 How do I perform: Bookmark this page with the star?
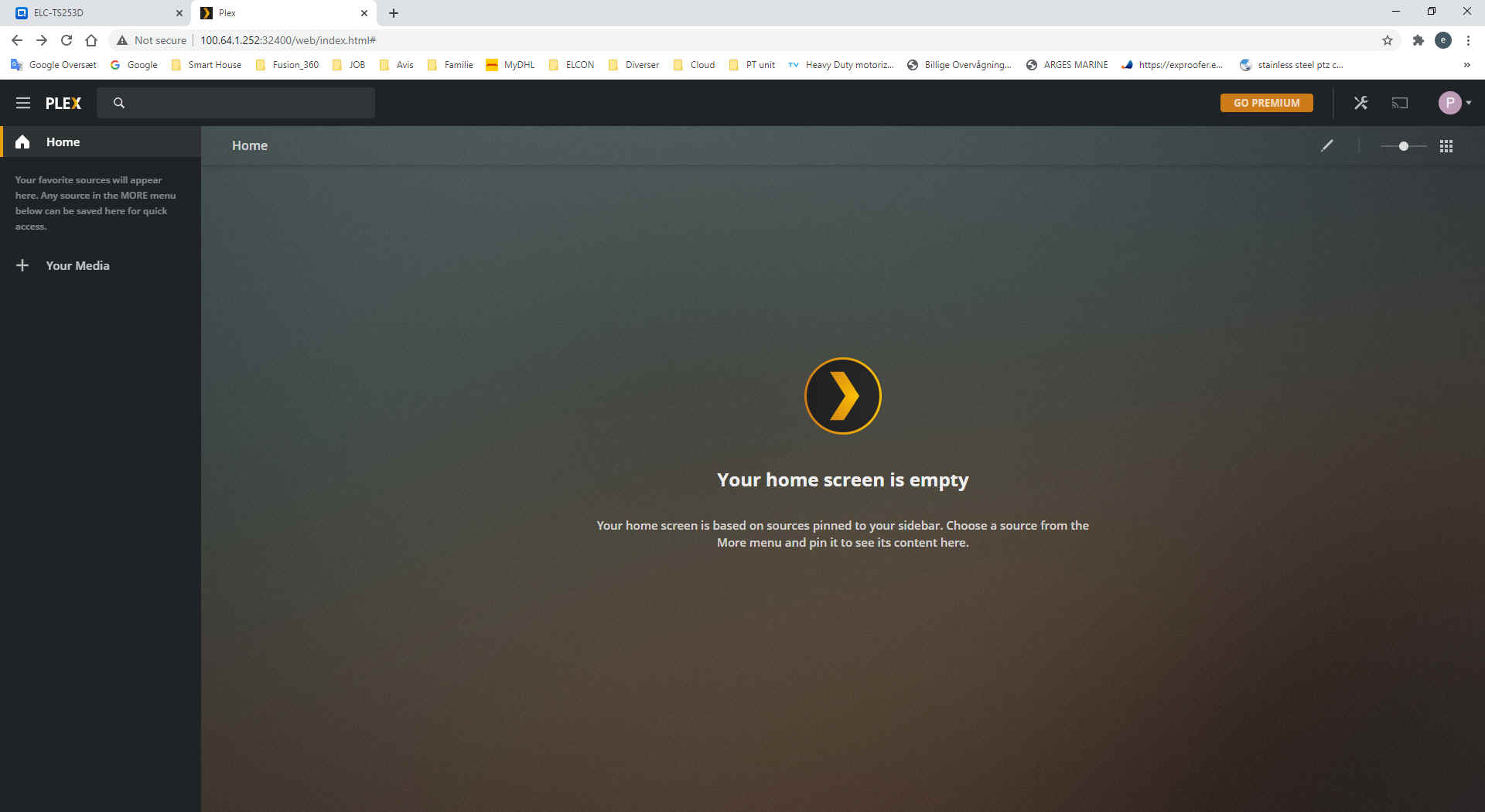(1388, 40)
